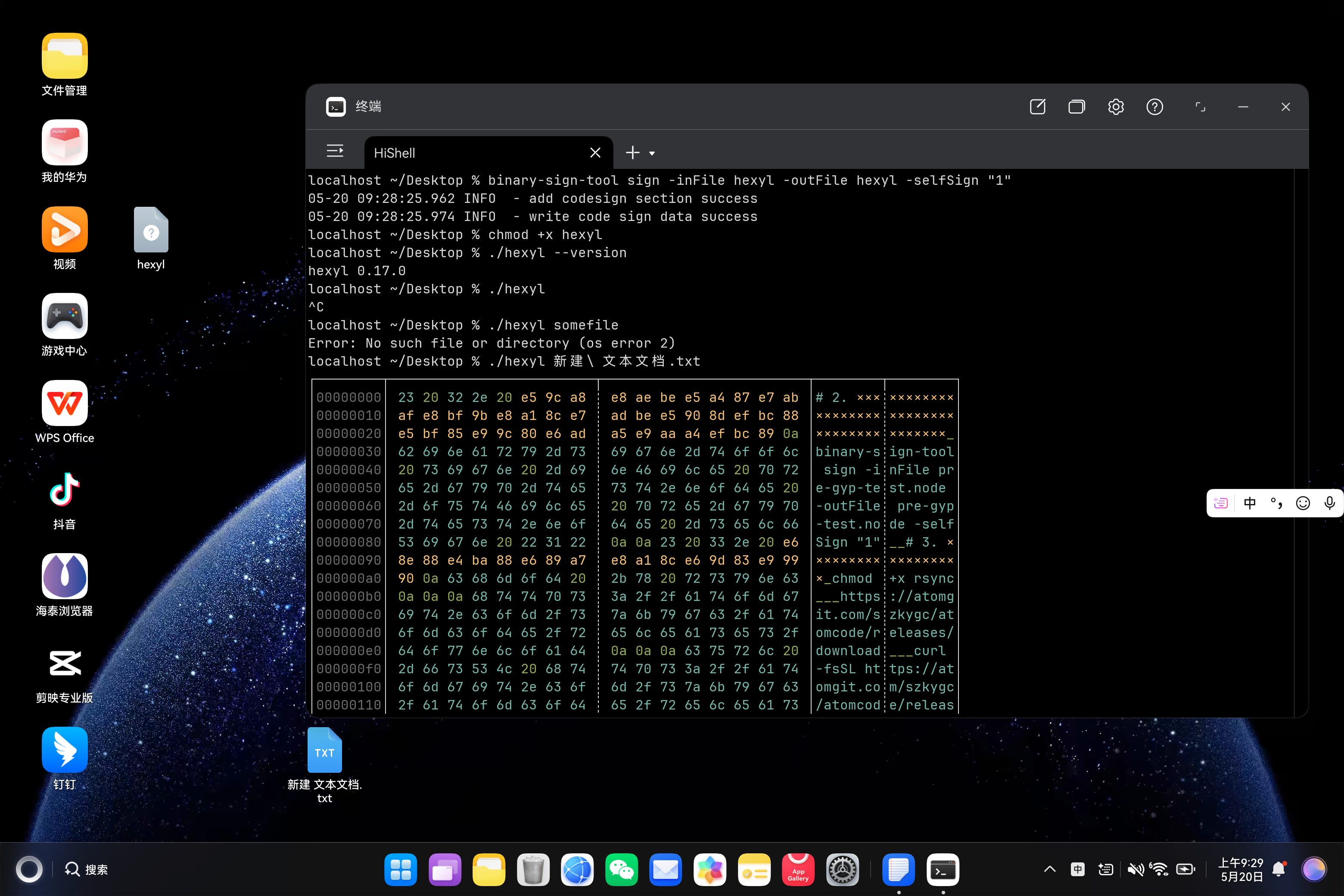Click the "hexyl 0.17.0" output line

357,271
